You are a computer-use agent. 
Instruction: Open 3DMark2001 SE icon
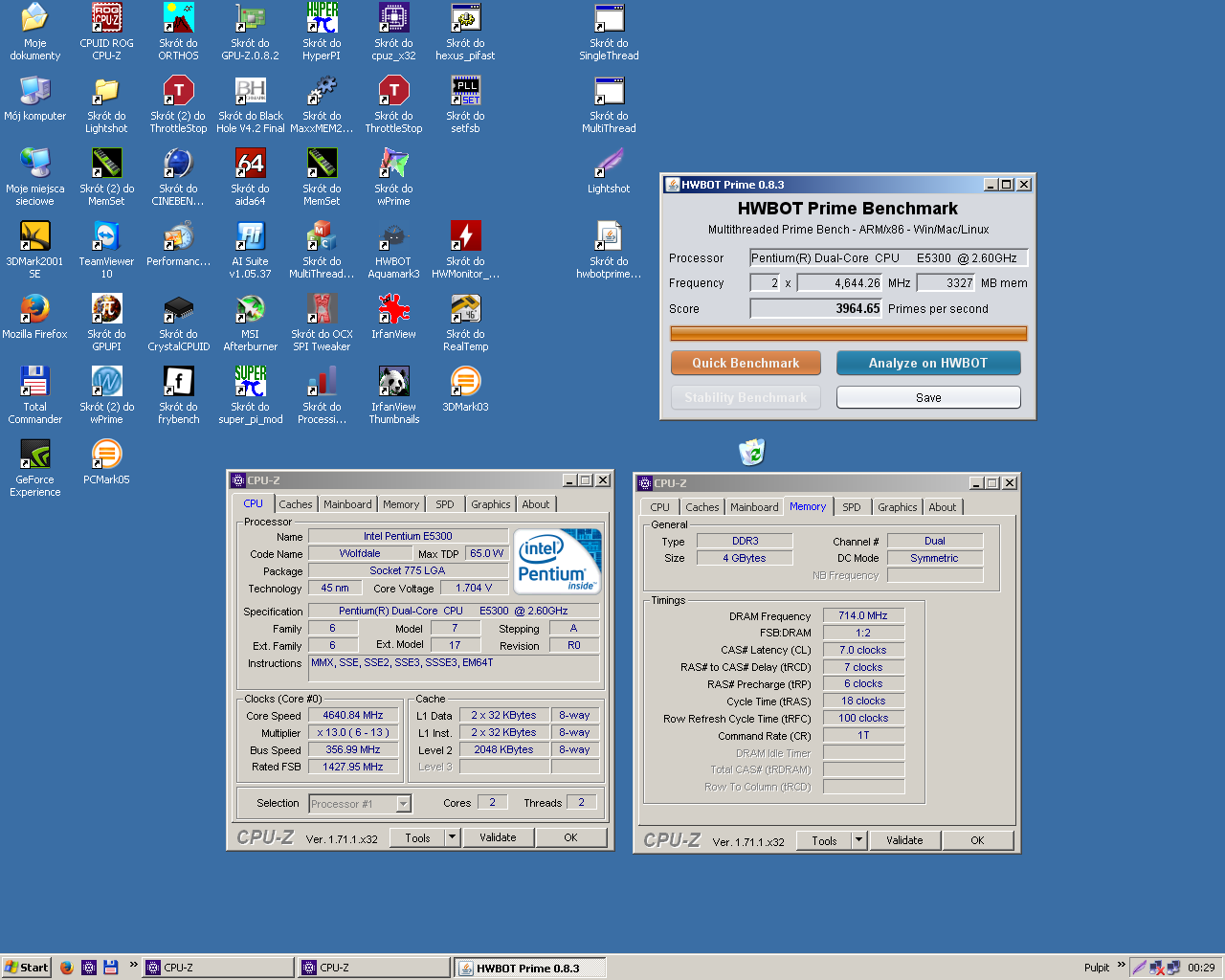click(34, 250)
